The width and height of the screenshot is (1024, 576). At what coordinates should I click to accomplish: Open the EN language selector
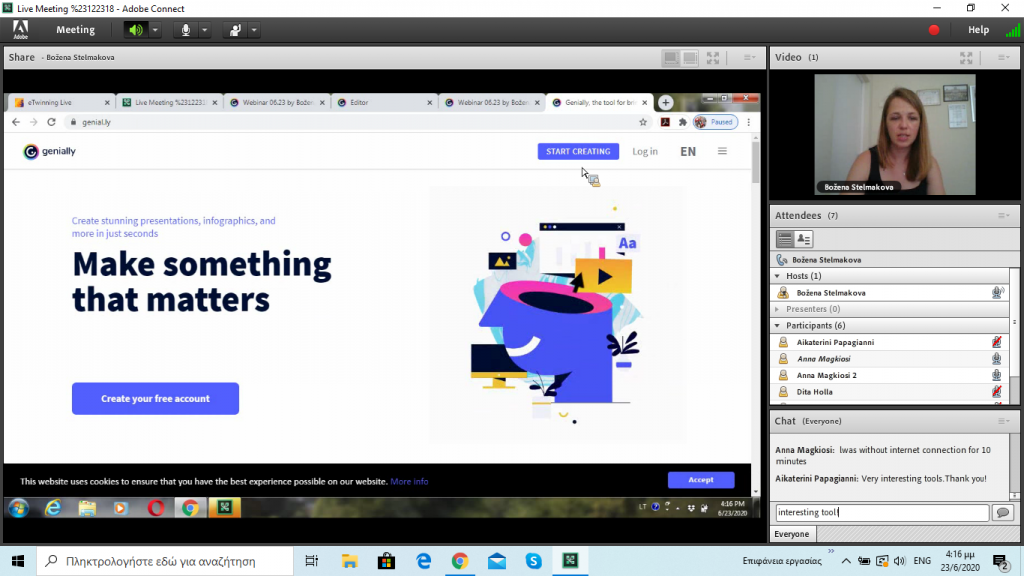click(688, 152)
